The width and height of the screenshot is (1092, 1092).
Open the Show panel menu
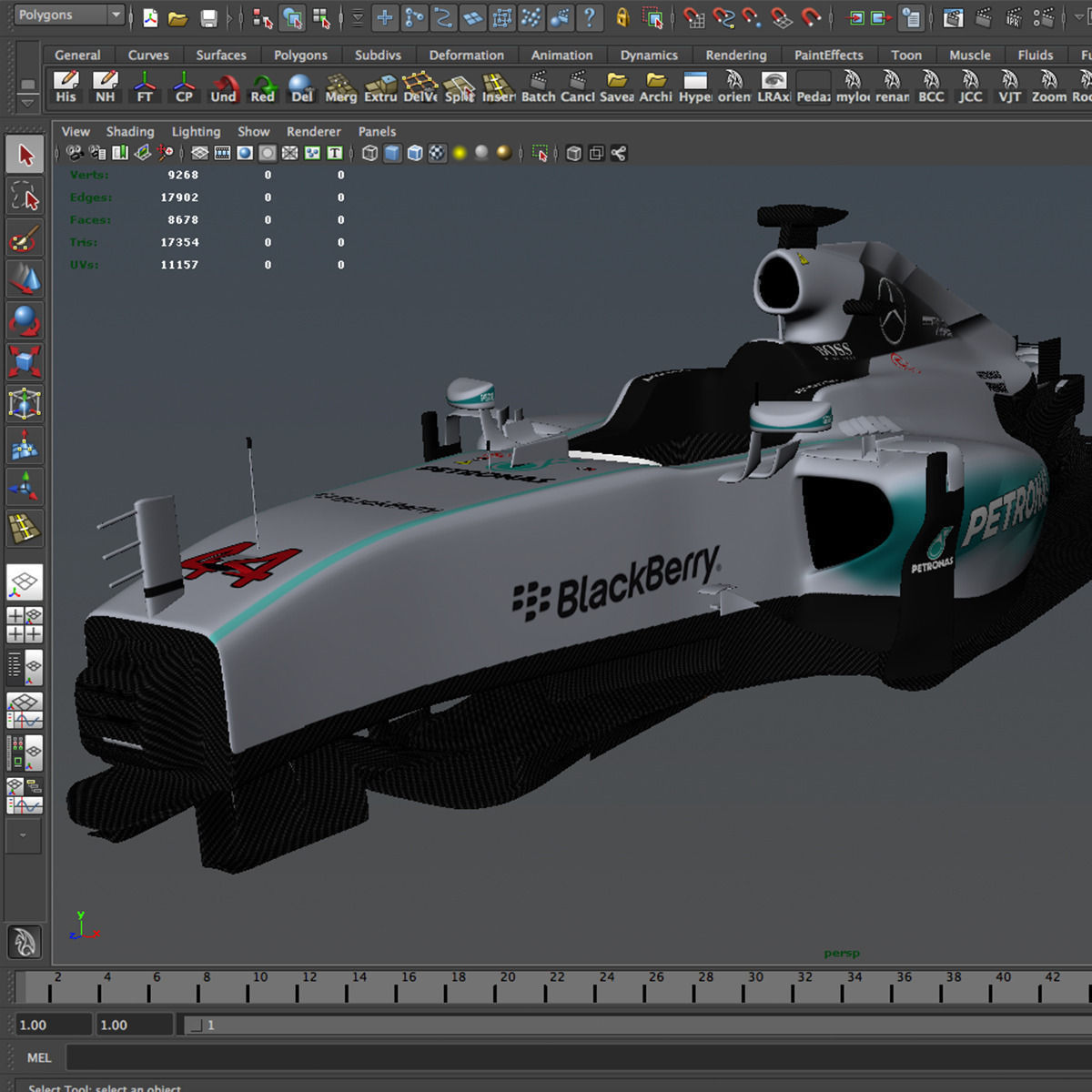[x=253, y=131]
